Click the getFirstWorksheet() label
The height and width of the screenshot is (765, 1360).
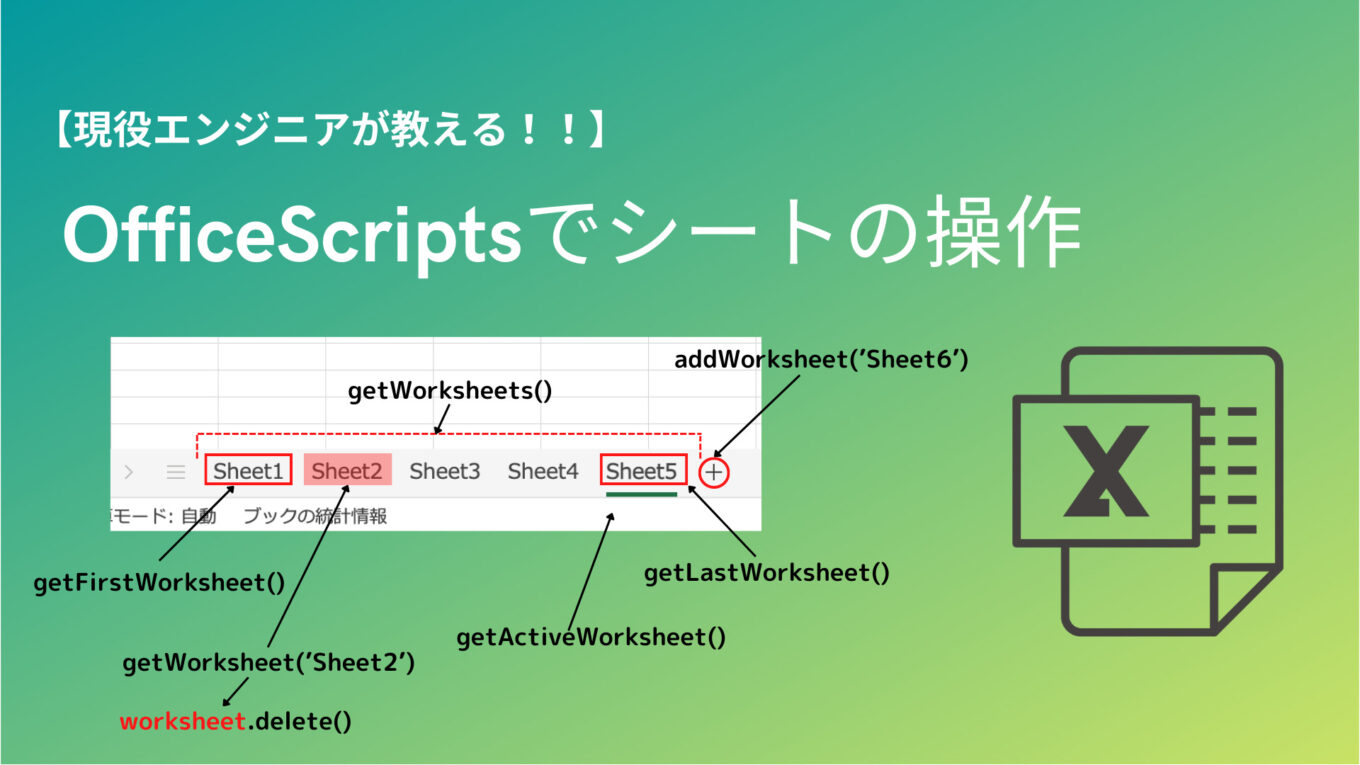[160, 583]
